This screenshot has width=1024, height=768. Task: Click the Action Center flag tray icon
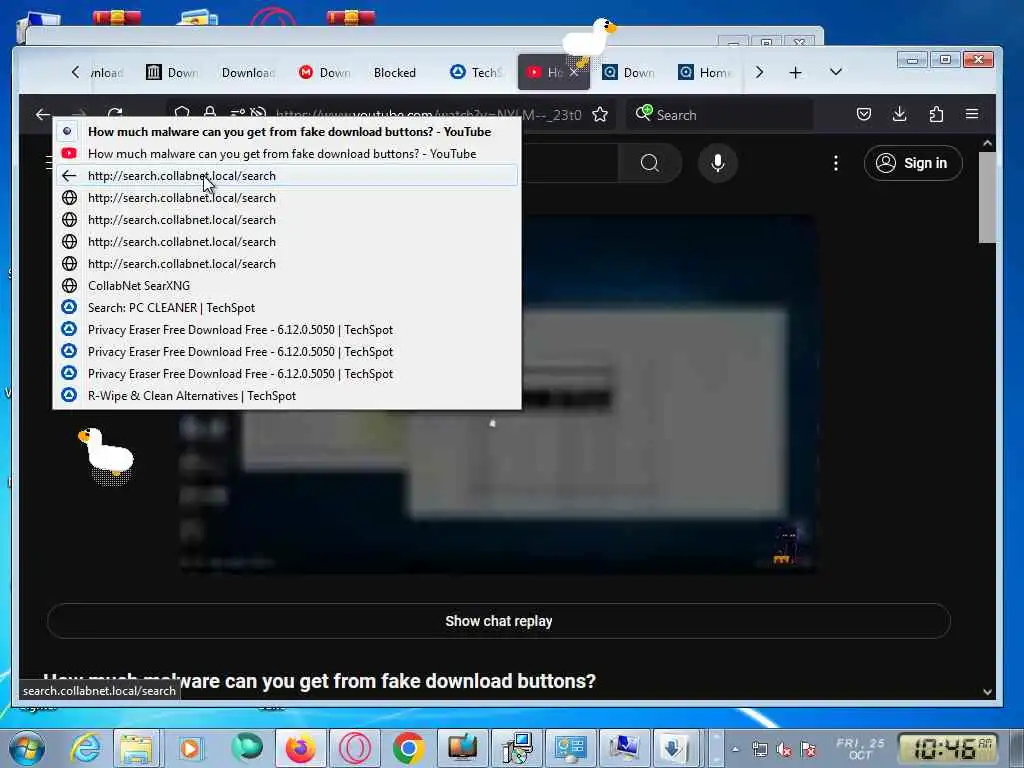pos(808,750)
